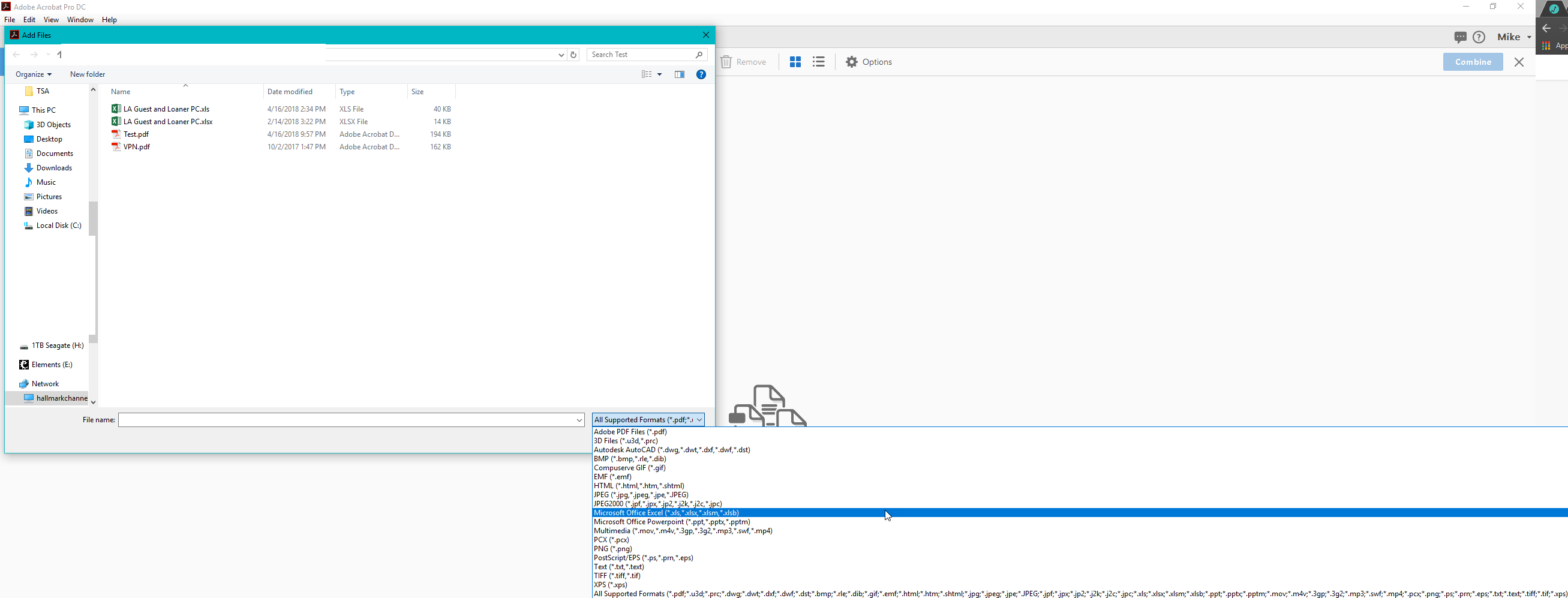Choose Microsoft Office Powerpoint file filter

coord(672,522)
